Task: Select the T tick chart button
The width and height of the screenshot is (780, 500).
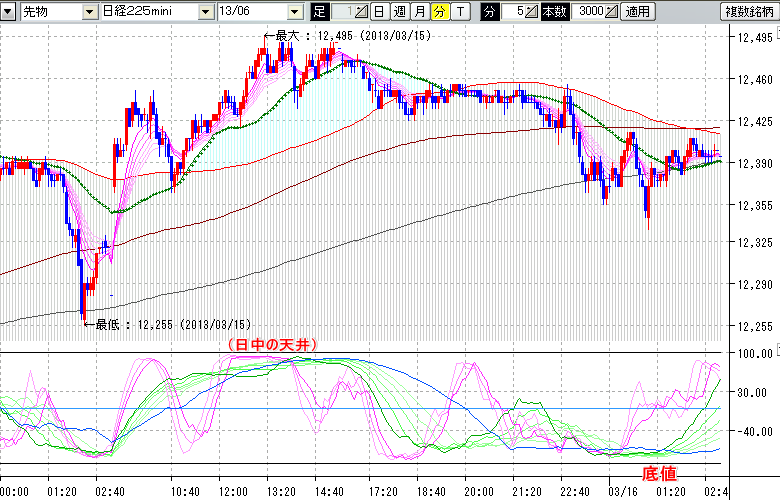Action: 458,12
